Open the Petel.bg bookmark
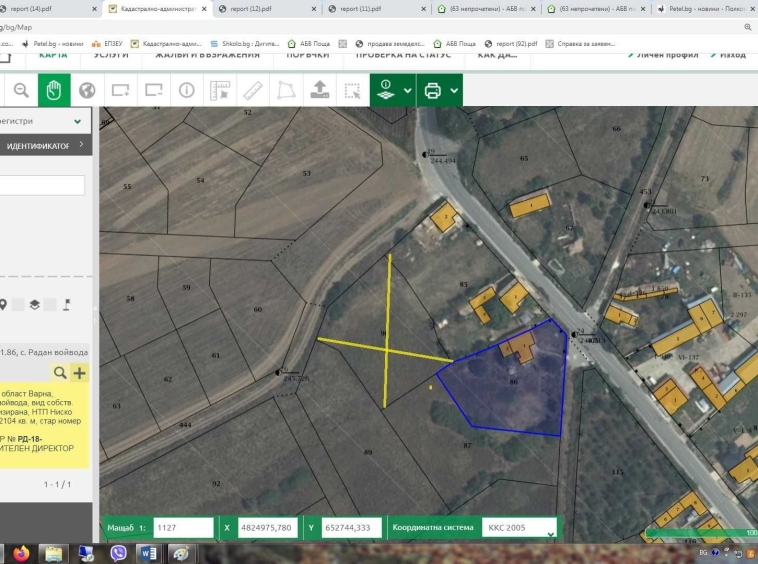The width and height of the screenshot is (758, 564). (x=60, y=44)
